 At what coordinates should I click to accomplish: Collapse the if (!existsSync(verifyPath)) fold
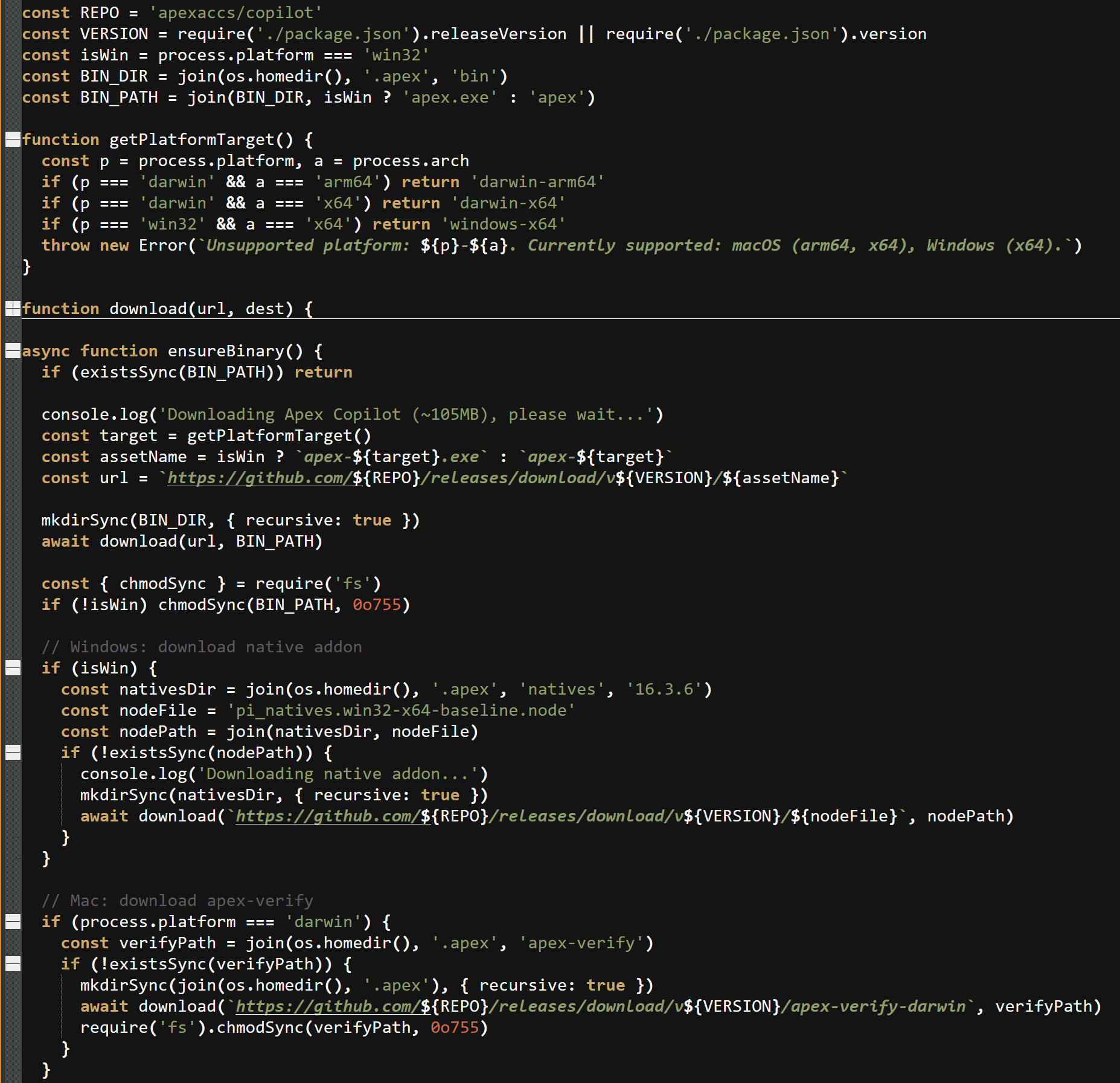(13, 964)
